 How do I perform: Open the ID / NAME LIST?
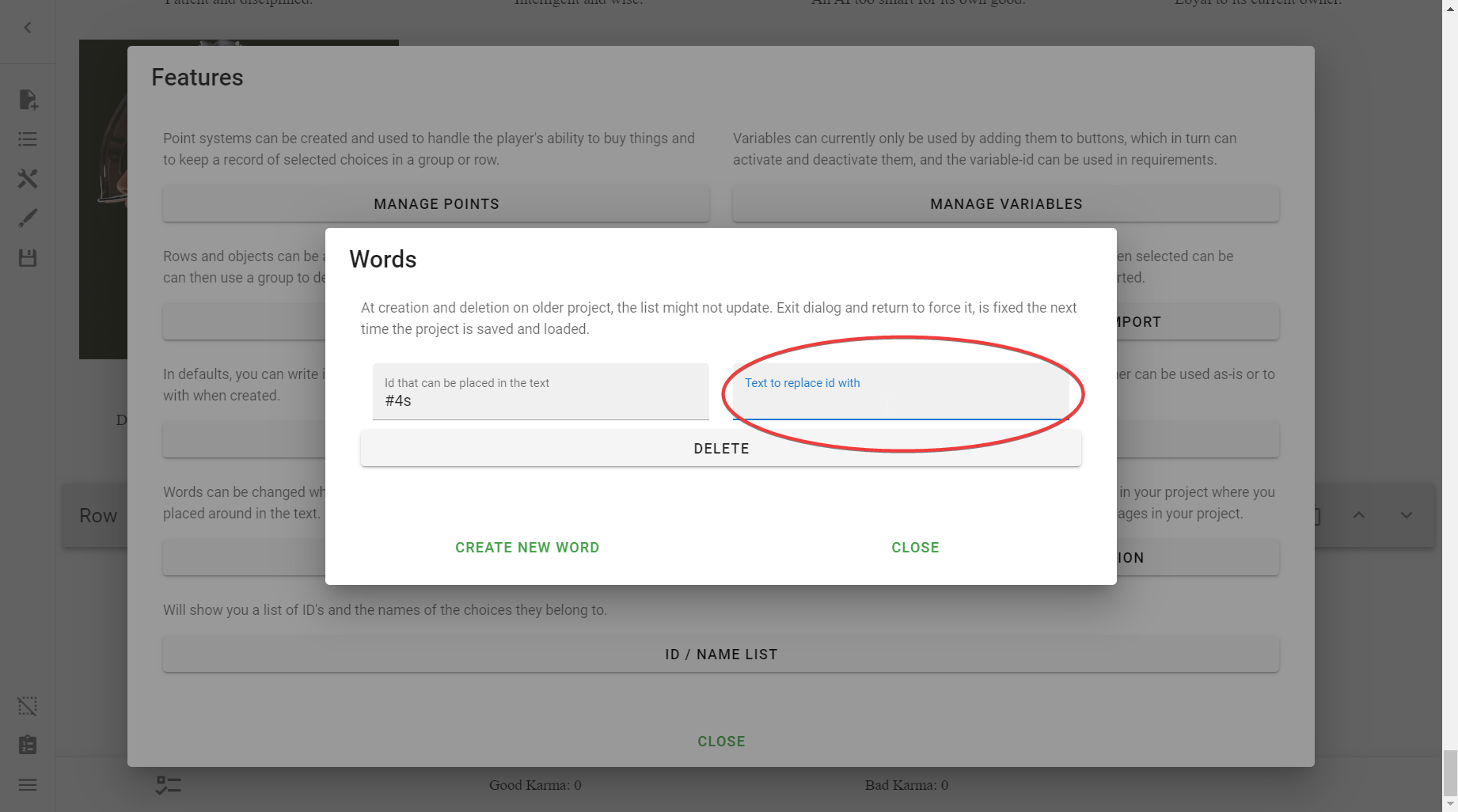click(x=720, y=654)
